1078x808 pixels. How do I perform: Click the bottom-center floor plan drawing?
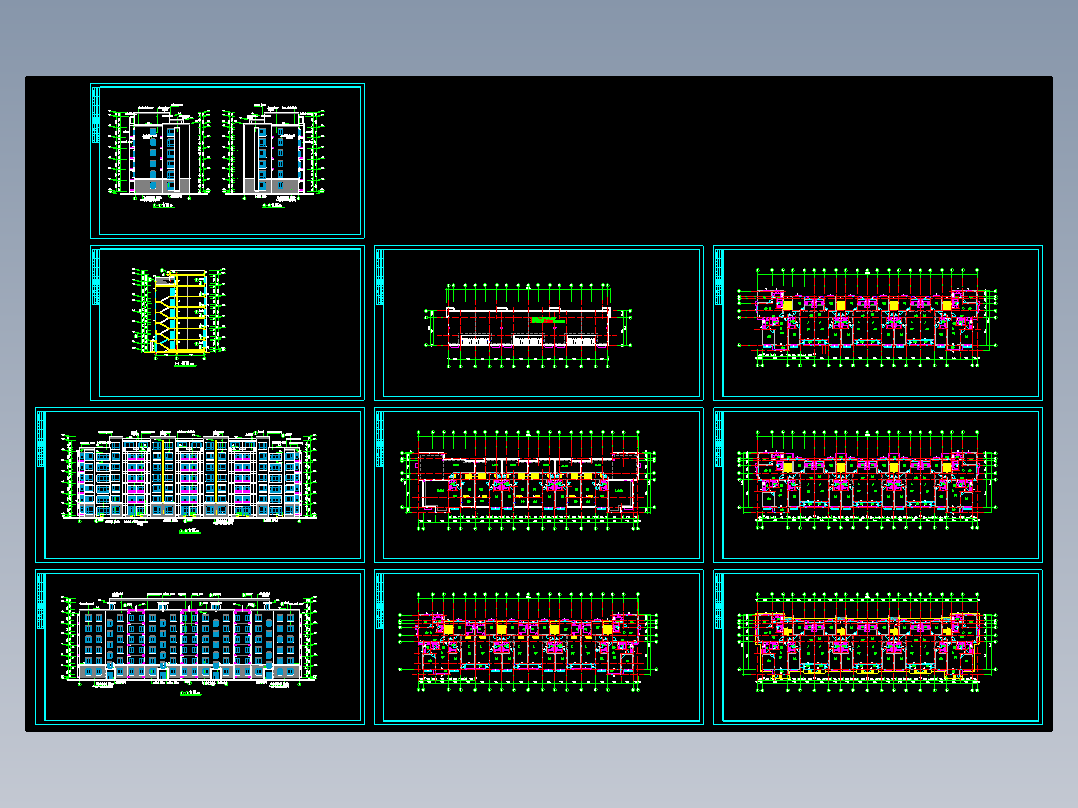(x=538, y=645)
